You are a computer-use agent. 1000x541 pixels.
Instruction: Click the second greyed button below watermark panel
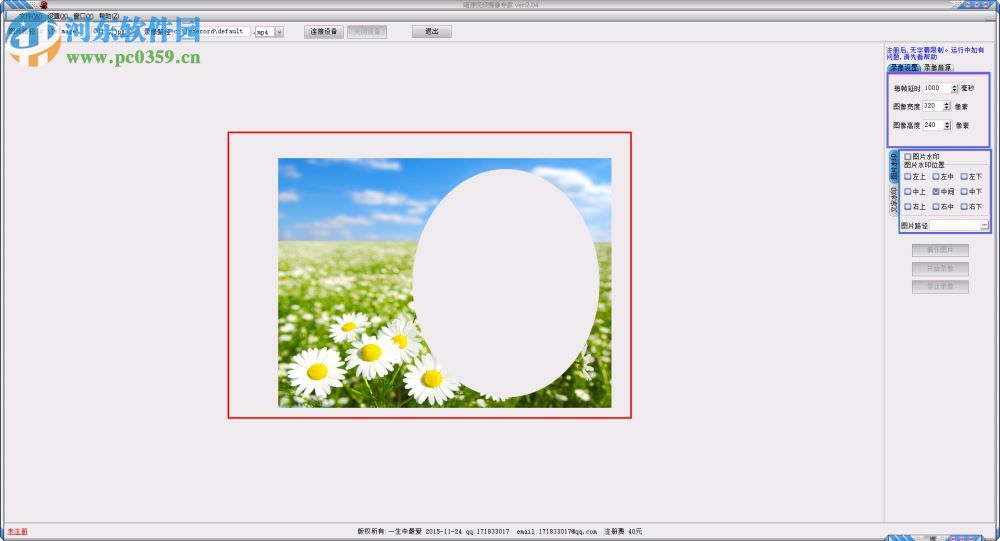(940, 269)
